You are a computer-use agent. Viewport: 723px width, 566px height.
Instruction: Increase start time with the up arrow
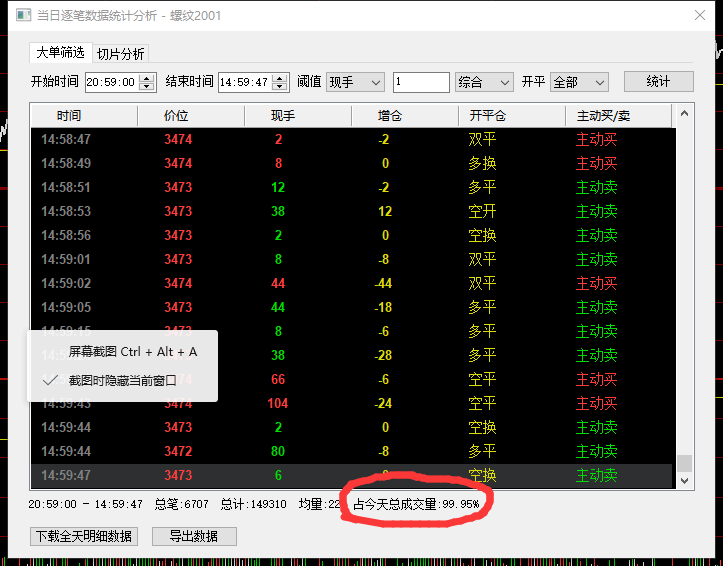tap(148, 78)
